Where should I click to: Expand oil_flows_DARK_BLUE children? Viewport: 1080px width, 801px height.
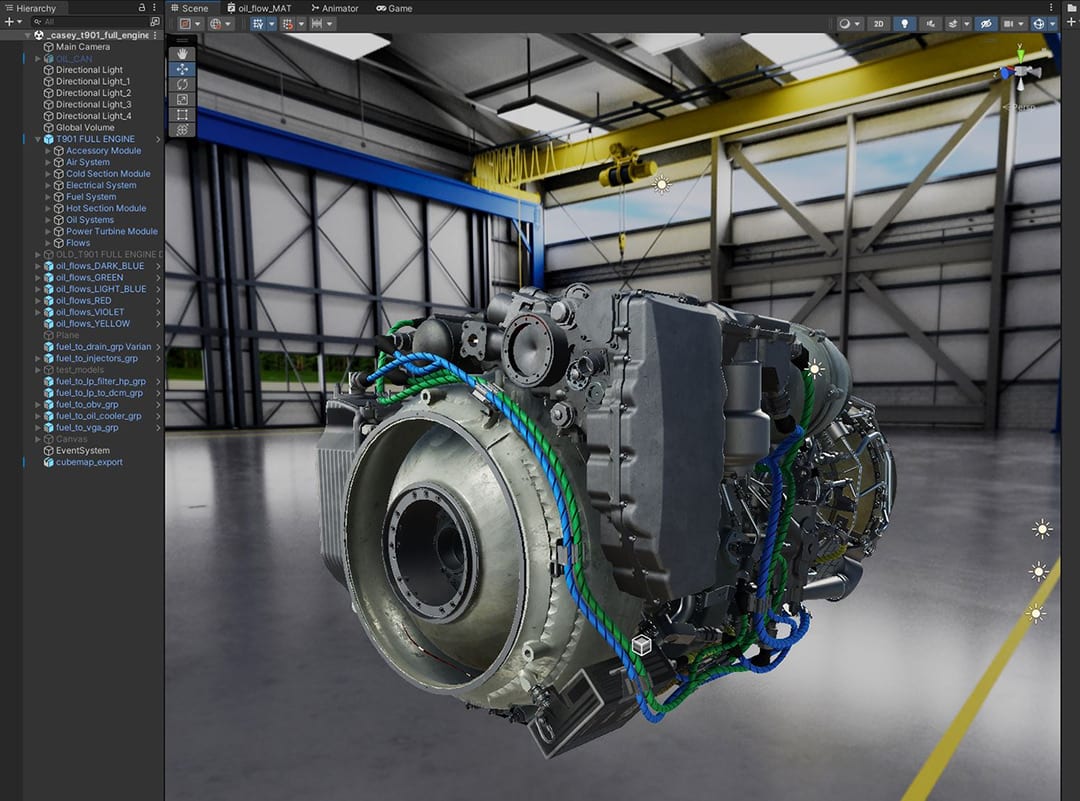(x=39, y=266)
